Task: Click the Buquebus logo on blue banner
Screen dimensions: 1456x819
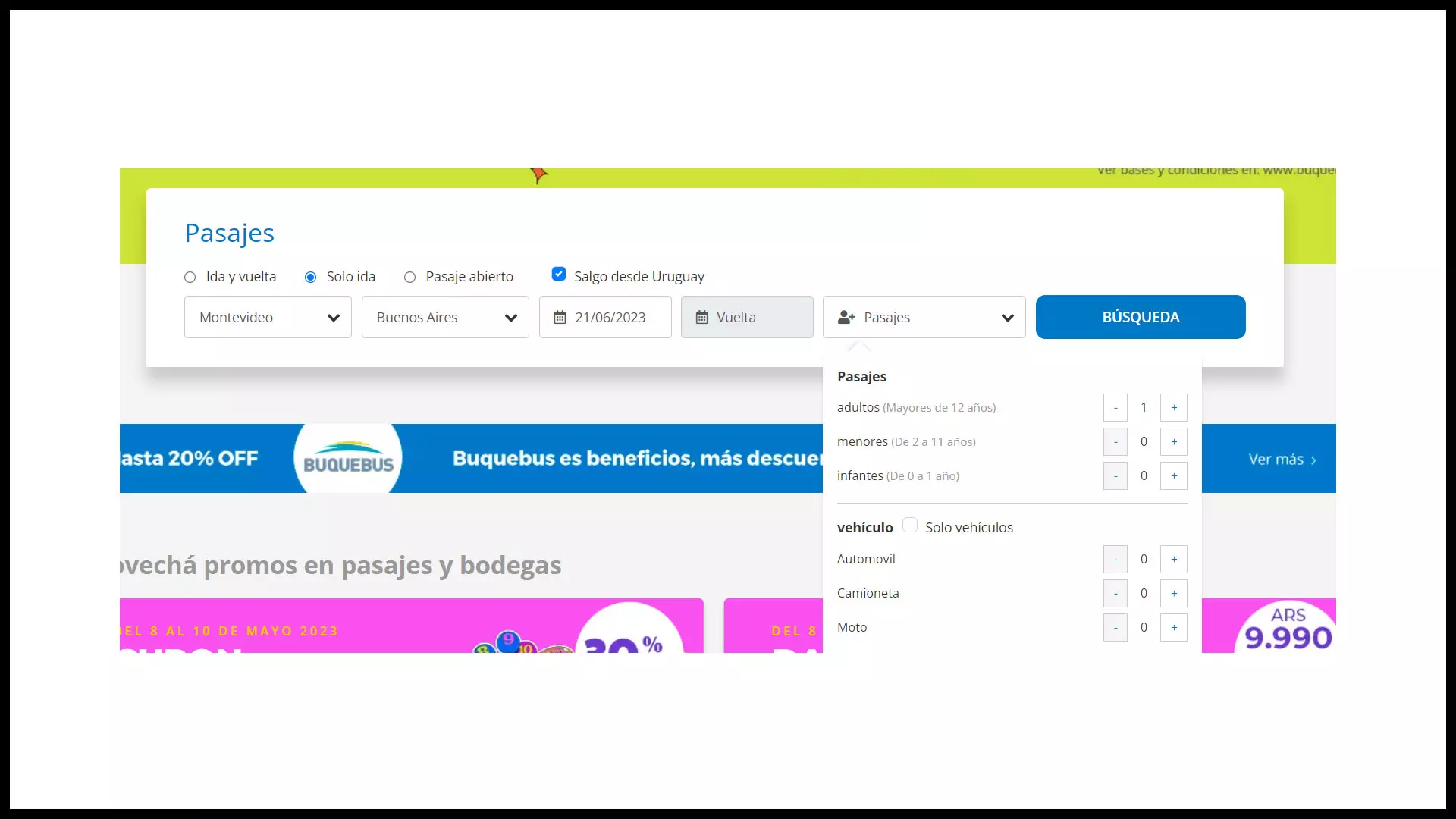Action: 348,458
